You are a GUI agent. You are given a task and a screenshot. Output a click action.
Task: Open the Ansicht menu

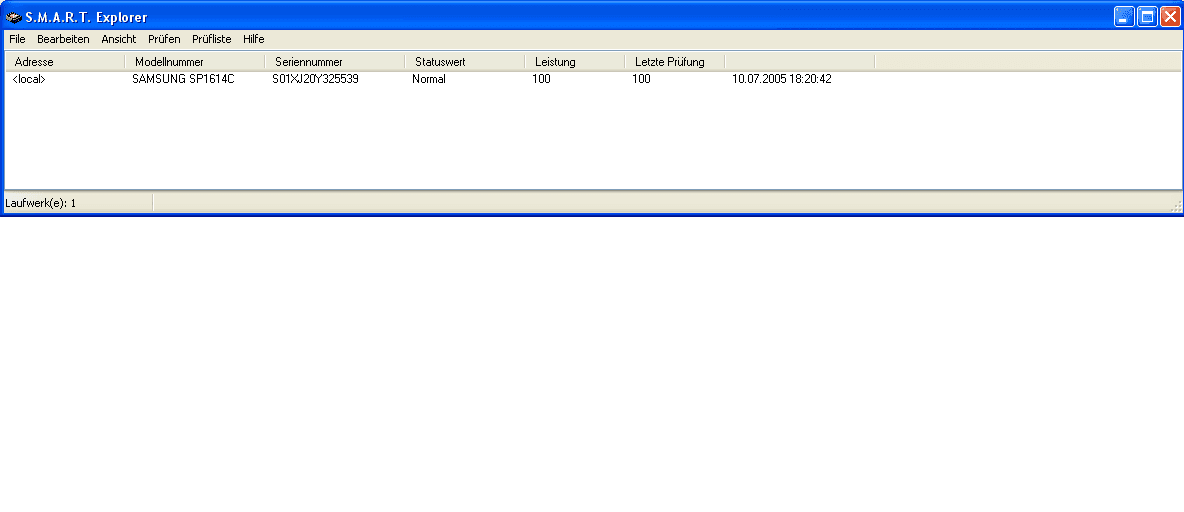pos(119,39)
